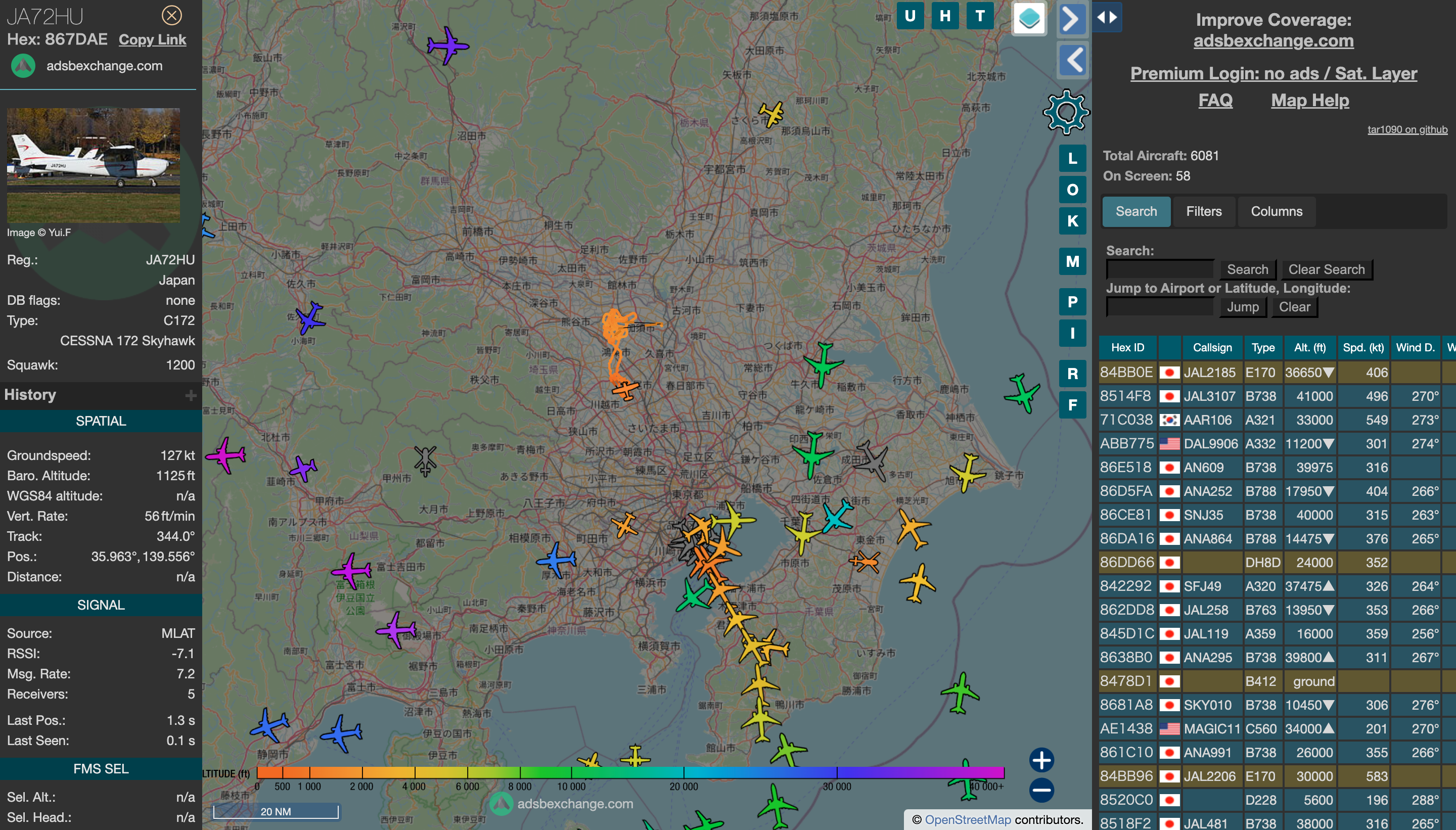
Task: Open Premium Login link
Action: pyautogui.click(x=1273, y=73)
